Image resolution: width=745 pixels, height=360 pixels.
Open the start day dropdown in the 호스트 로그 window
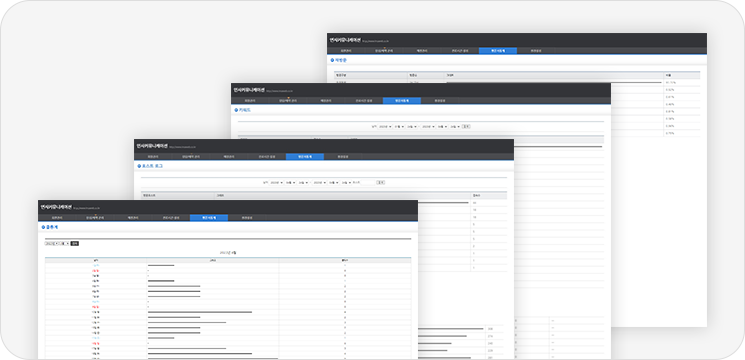pyautogui.click(x=304, y=182)
